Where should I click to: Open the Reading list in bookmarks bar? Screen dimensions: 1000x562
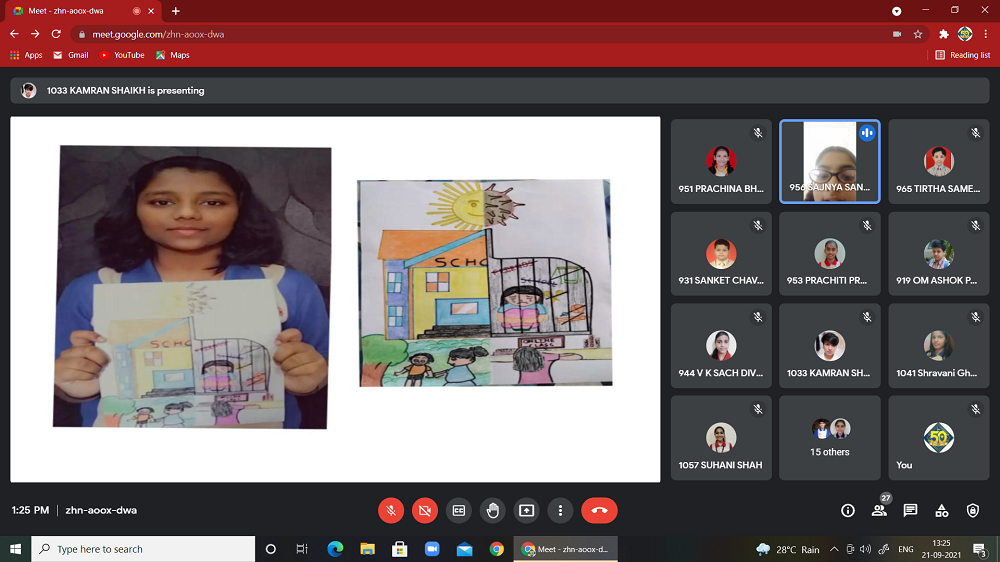[963, 55]
